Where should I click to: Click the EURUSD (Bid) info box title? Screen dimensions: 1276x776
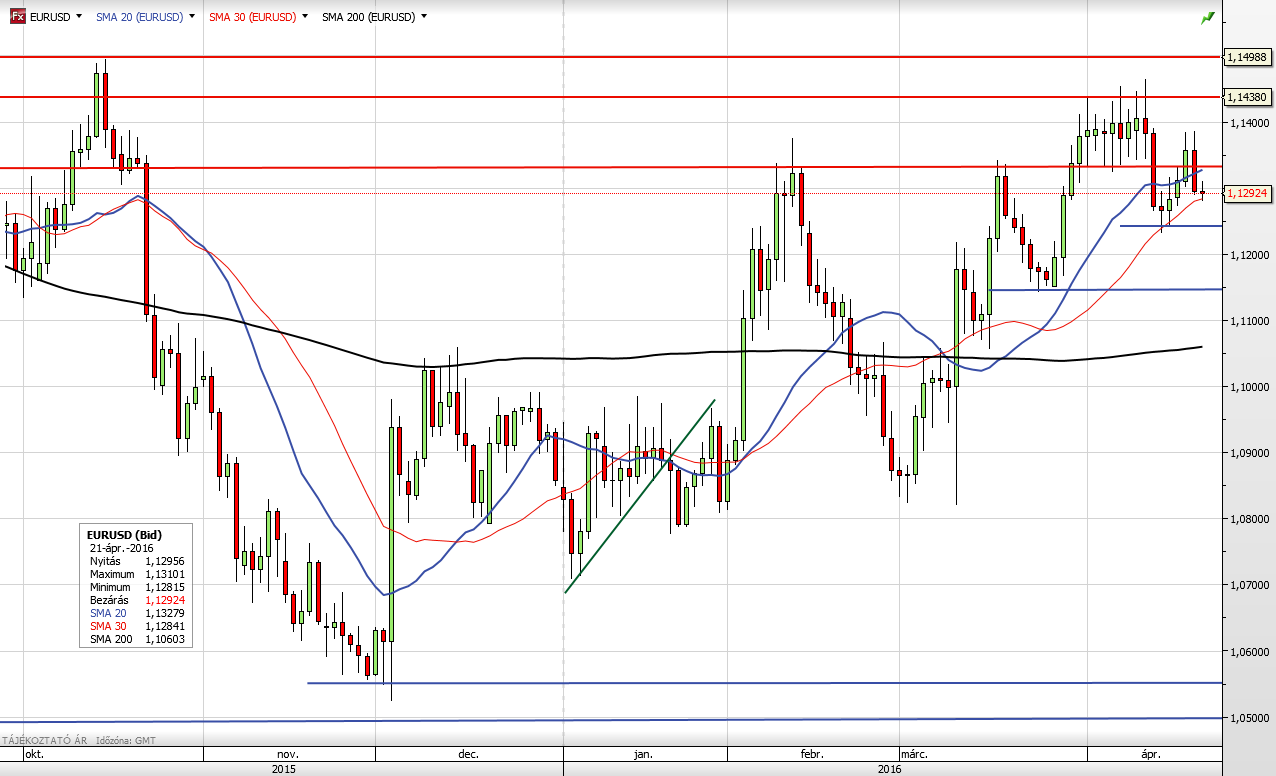pos(125,535)
